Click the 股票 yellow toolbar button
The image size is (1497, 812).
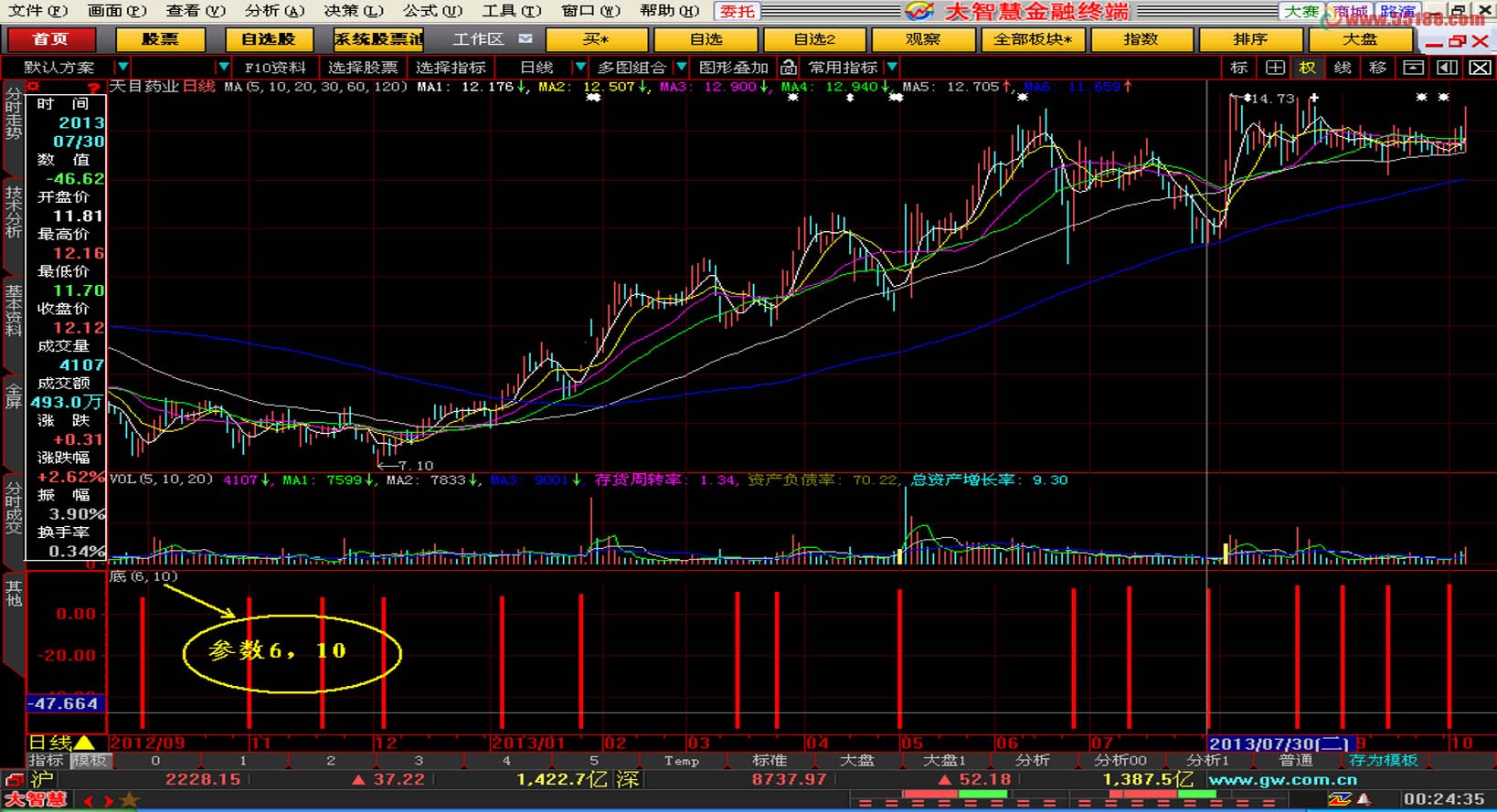(x=160, y=39)
